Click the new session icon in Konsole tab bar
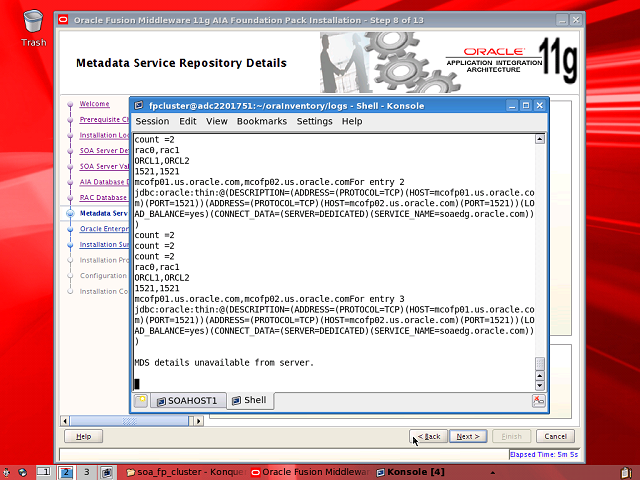640x480 pixels. point(141,400)
